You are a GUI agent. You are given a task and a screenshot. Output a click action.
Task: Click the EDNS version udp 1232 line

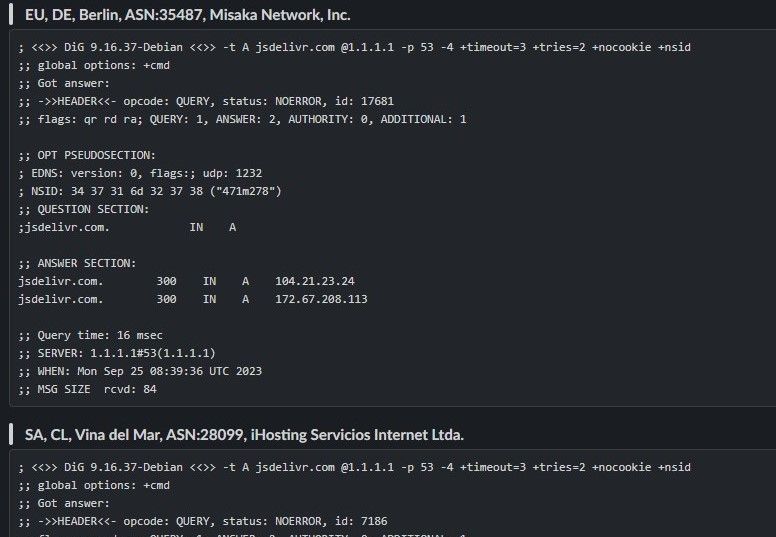(x=140, y=173)
